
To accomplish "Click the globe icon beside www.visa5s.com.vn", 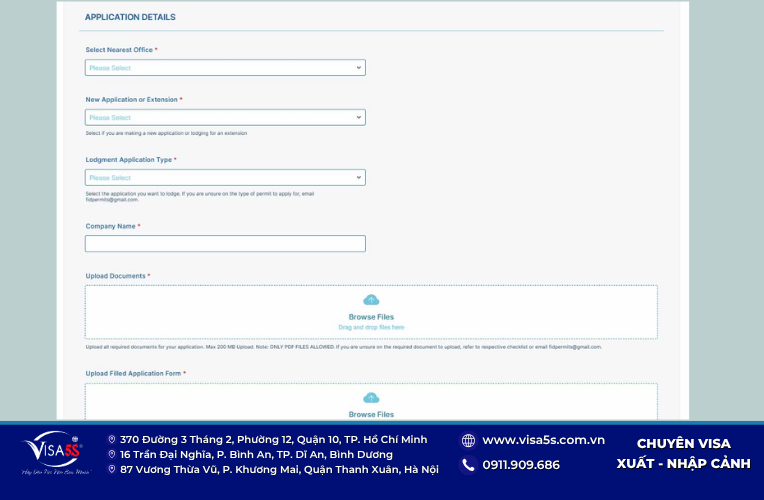I will (x=468, y=441).
